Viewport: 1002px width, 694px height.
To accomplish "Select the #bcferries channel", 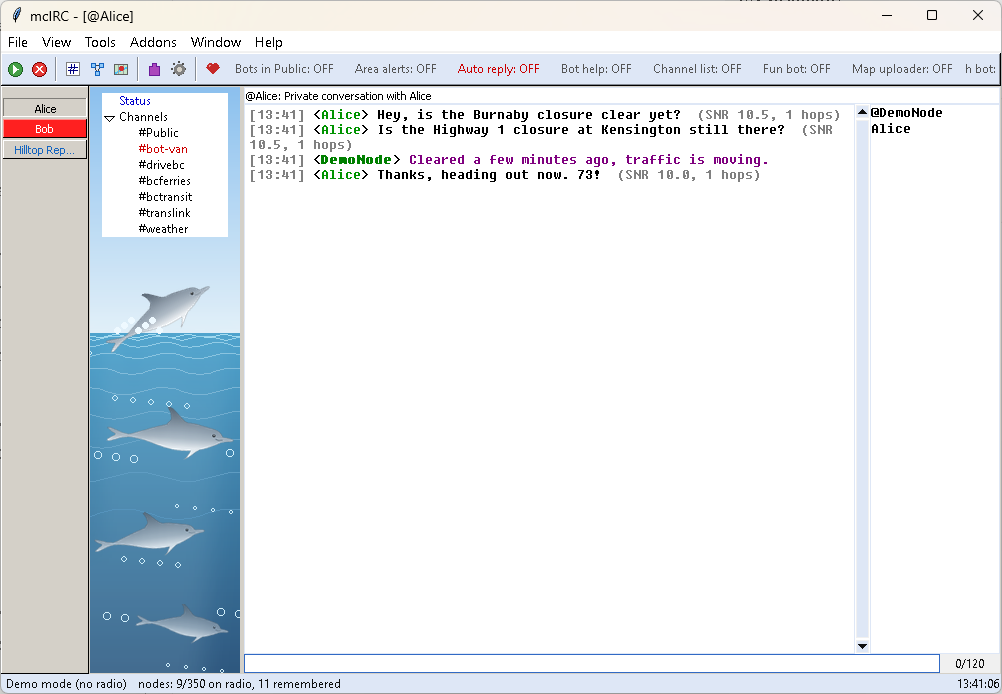I will tap(165, 181).
